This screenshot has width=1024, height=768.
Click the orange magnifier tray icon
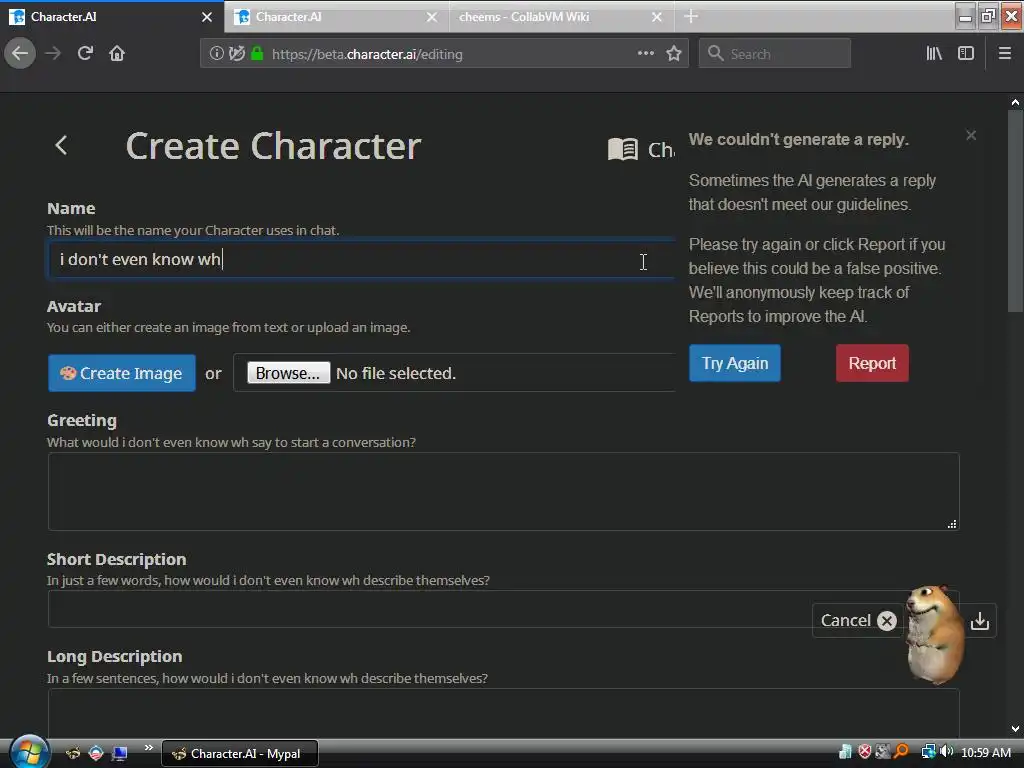click(x=902, y=752)
